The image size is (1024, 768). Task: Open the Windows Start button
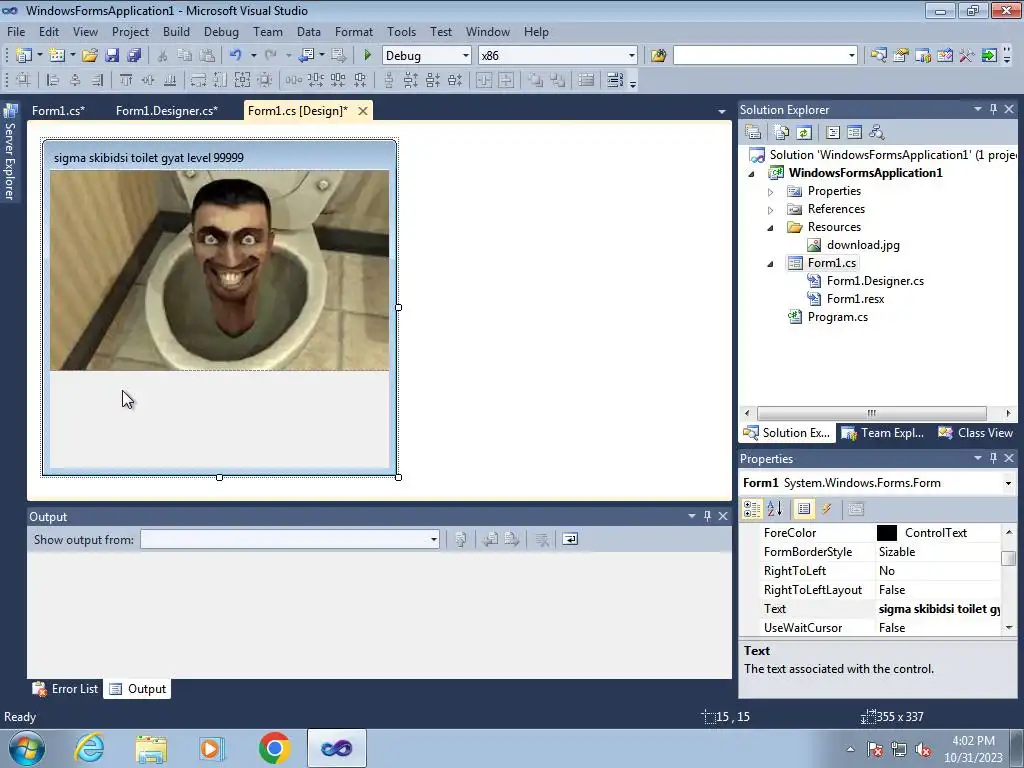27,748
